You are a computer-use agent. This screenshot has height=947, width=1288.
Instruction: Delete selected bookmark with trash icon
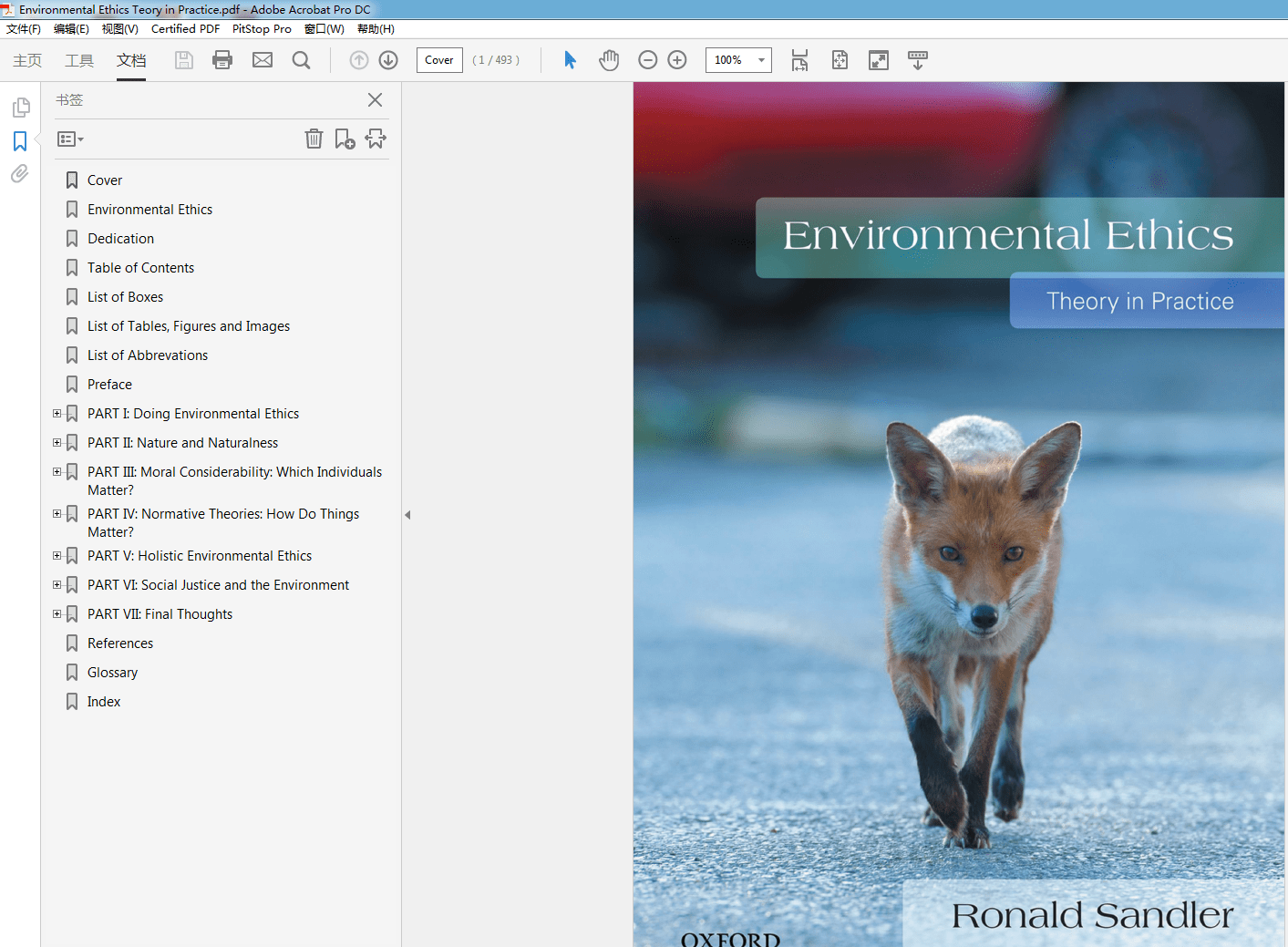(314, 139)
